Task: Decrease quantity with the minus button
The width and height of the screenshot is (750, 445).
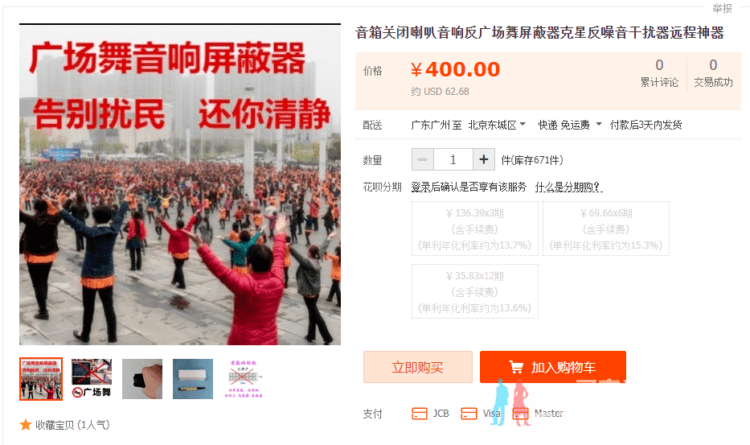Action: coord(422,159)
